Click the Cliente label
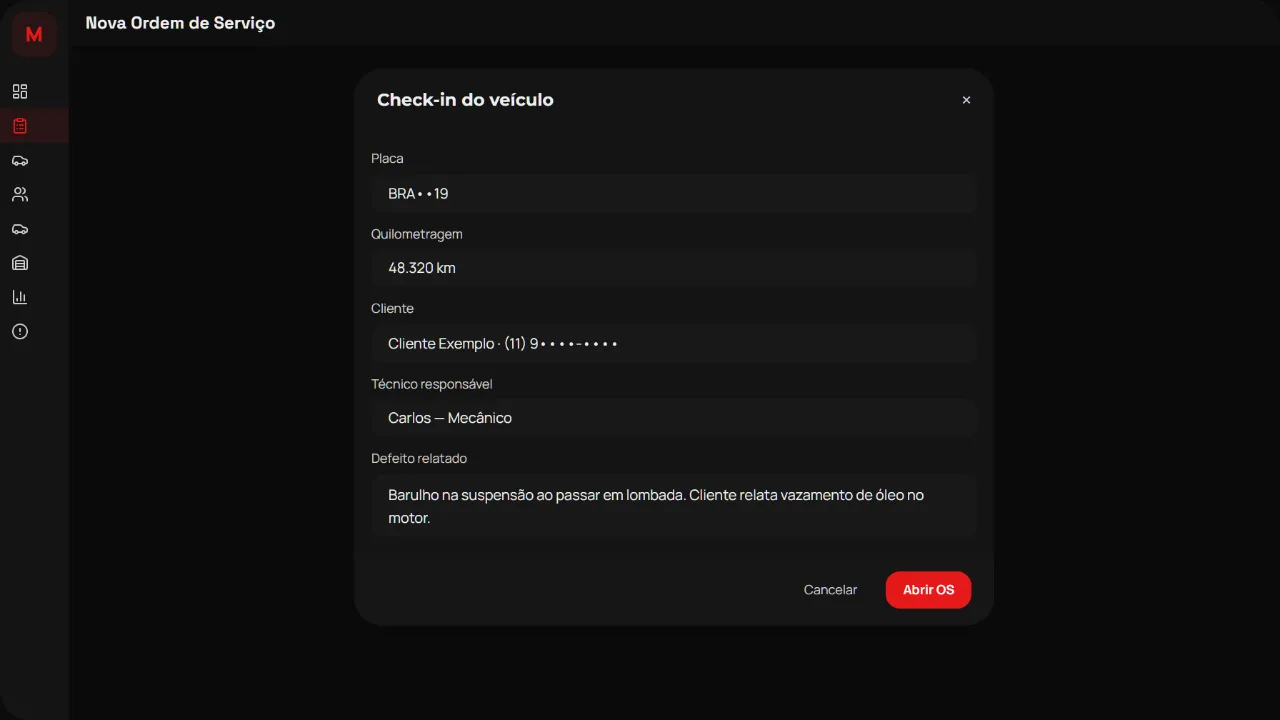1280x720 pixels. [x=392, y=308]
